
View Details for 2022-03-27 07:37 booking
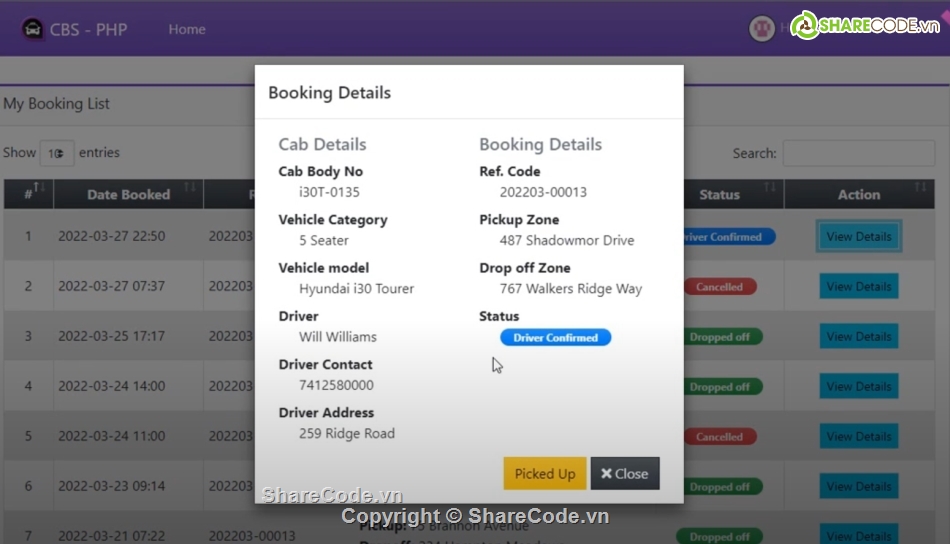click(x=859, y=286)
